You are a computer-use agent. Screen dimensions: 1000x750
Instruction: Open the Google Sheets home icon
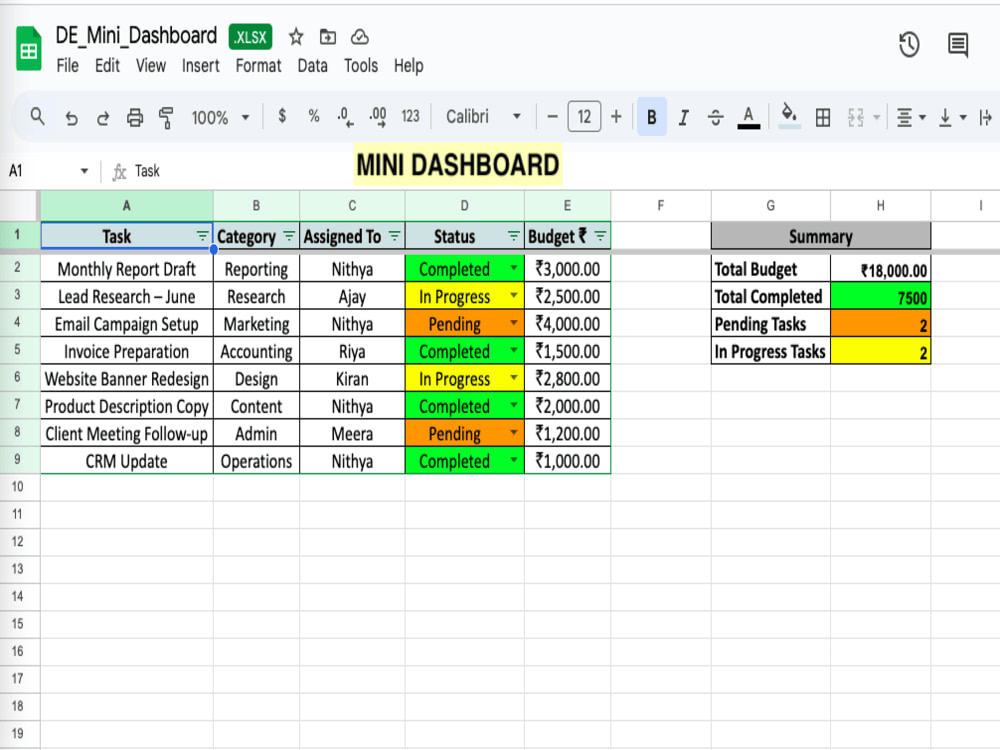point(28,48)
